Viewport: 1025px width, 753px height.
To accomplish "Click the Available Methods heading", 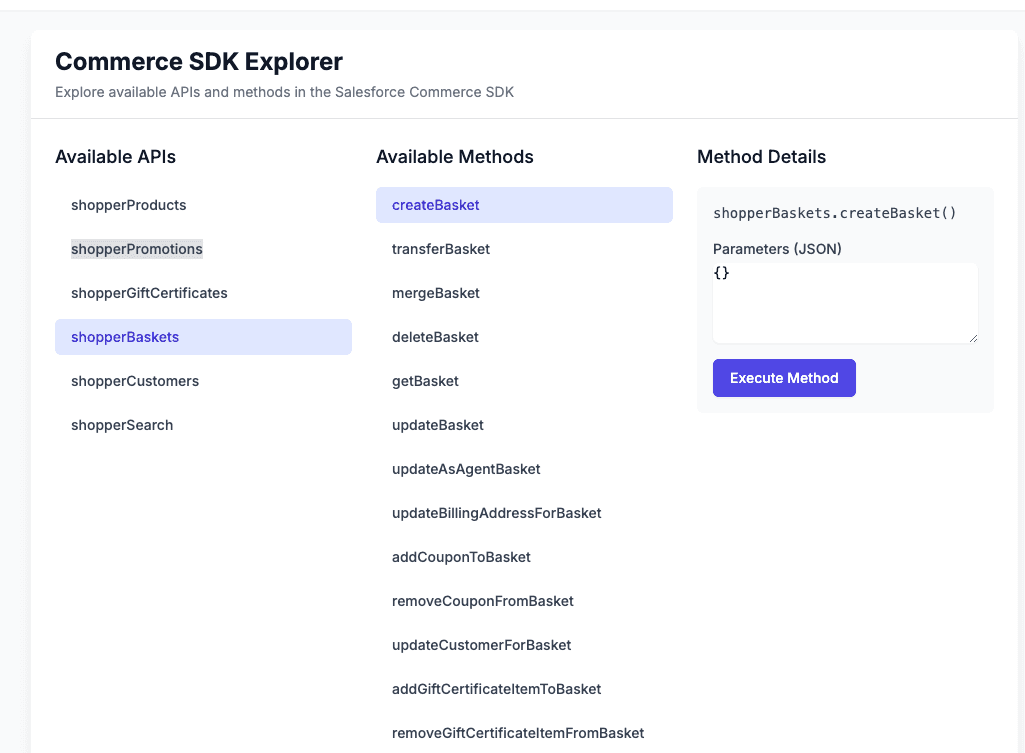I will [455, 157].
